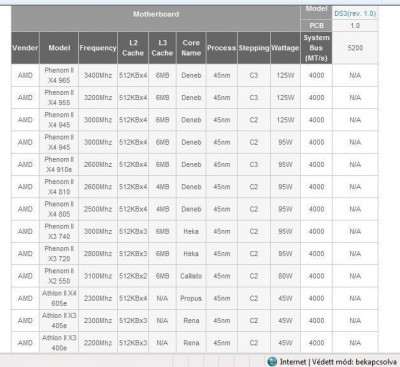Click '4MB' L3 cache in X4 810 row

(x=162, y=187)
